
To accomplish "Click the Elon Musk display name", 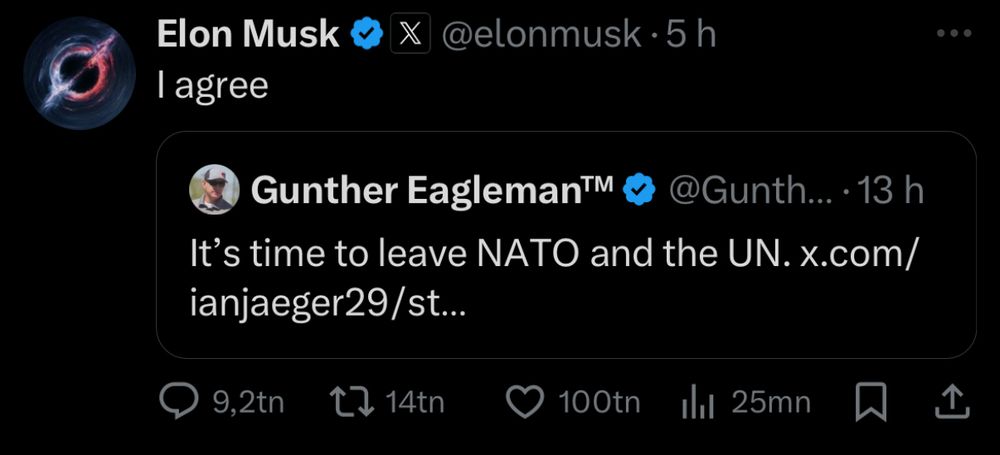I will pos(248,34).
